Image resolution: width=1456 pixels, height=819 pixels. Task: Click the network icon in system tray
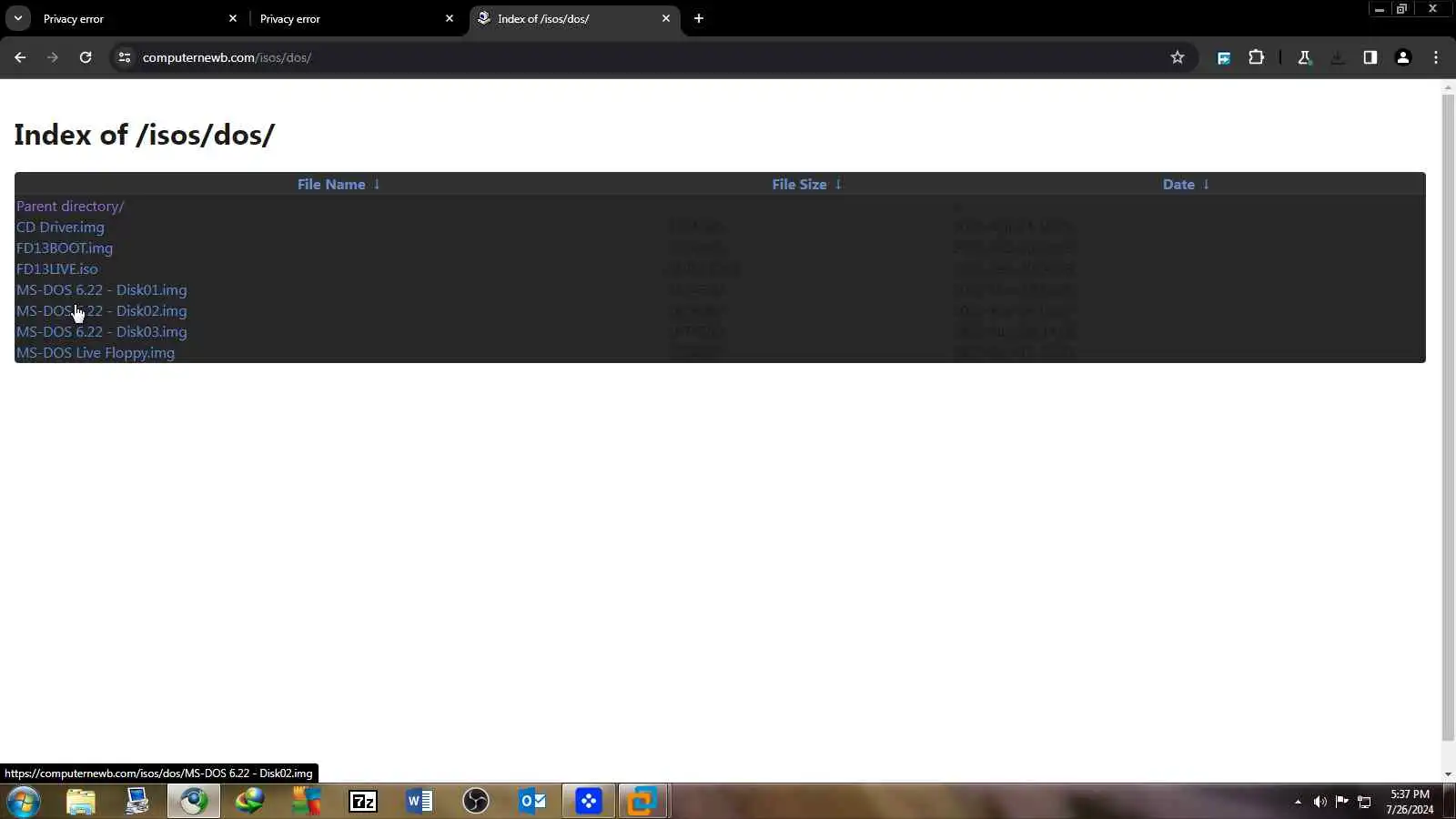click(x=1364, y=802)
